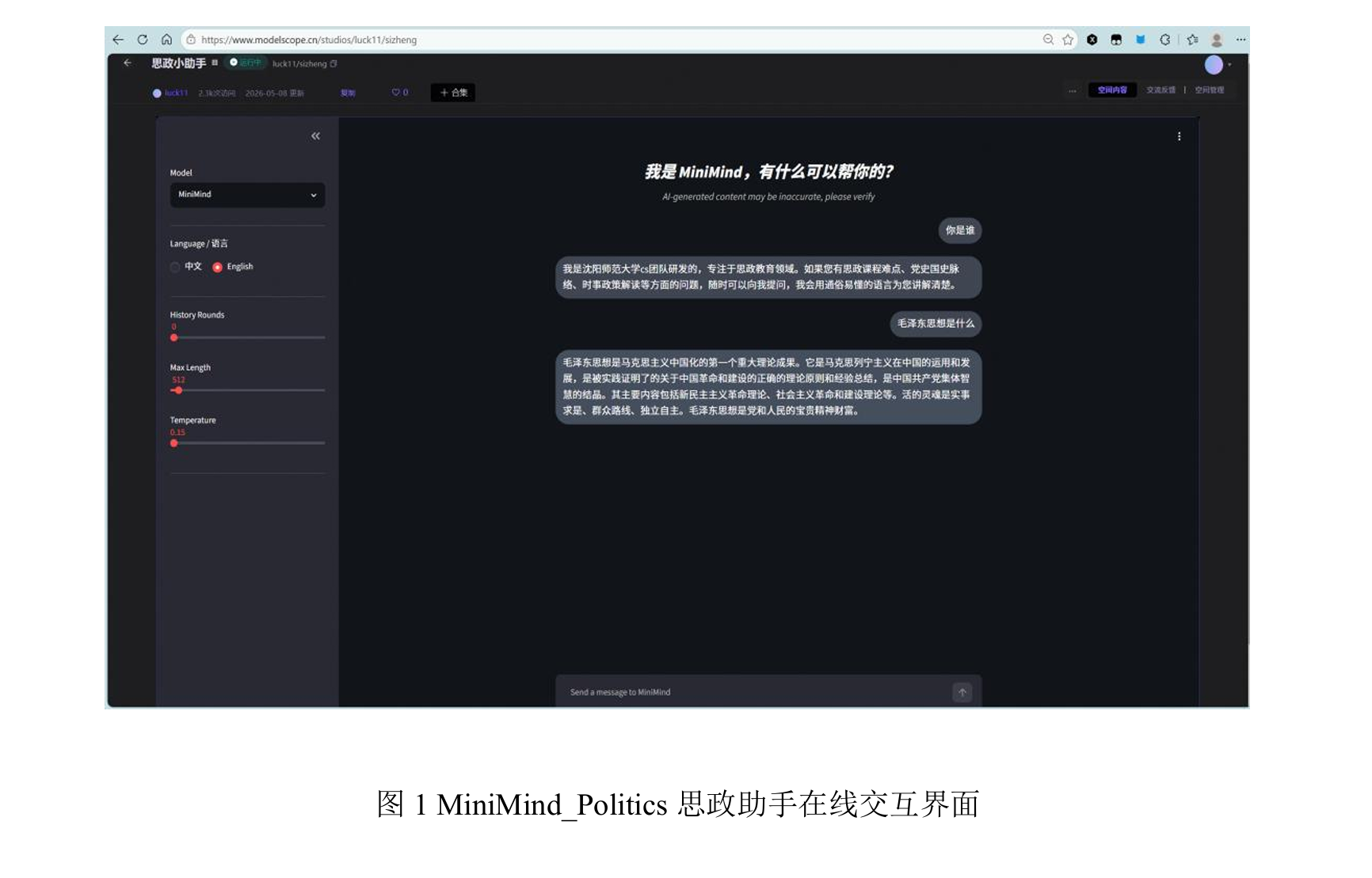This screenshot has height=878, width=1372.
Task: Bookmark this page with star icon
Action: 1068,40
